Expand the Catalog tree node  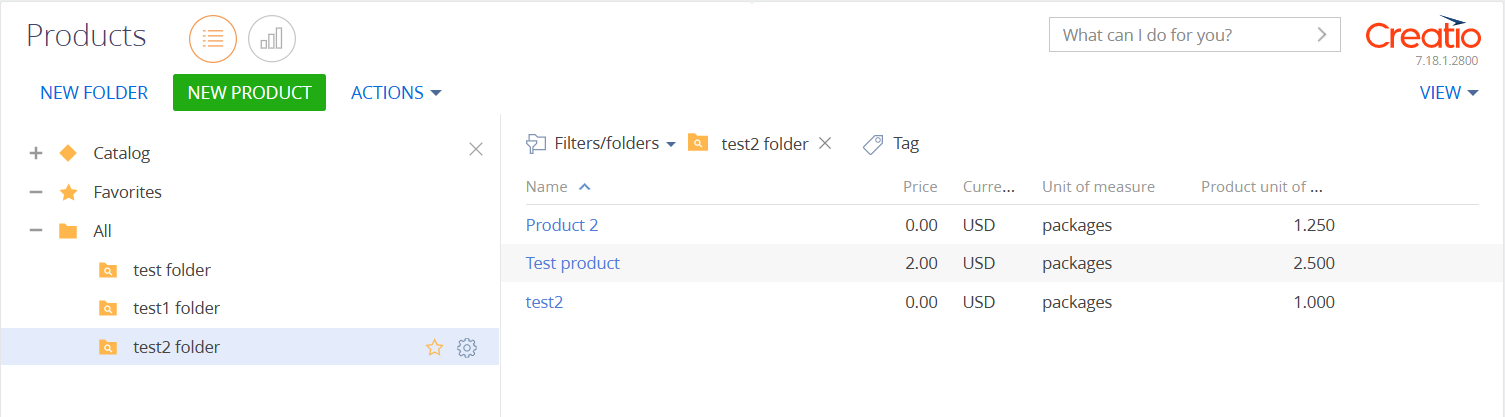tap(36, 153)
